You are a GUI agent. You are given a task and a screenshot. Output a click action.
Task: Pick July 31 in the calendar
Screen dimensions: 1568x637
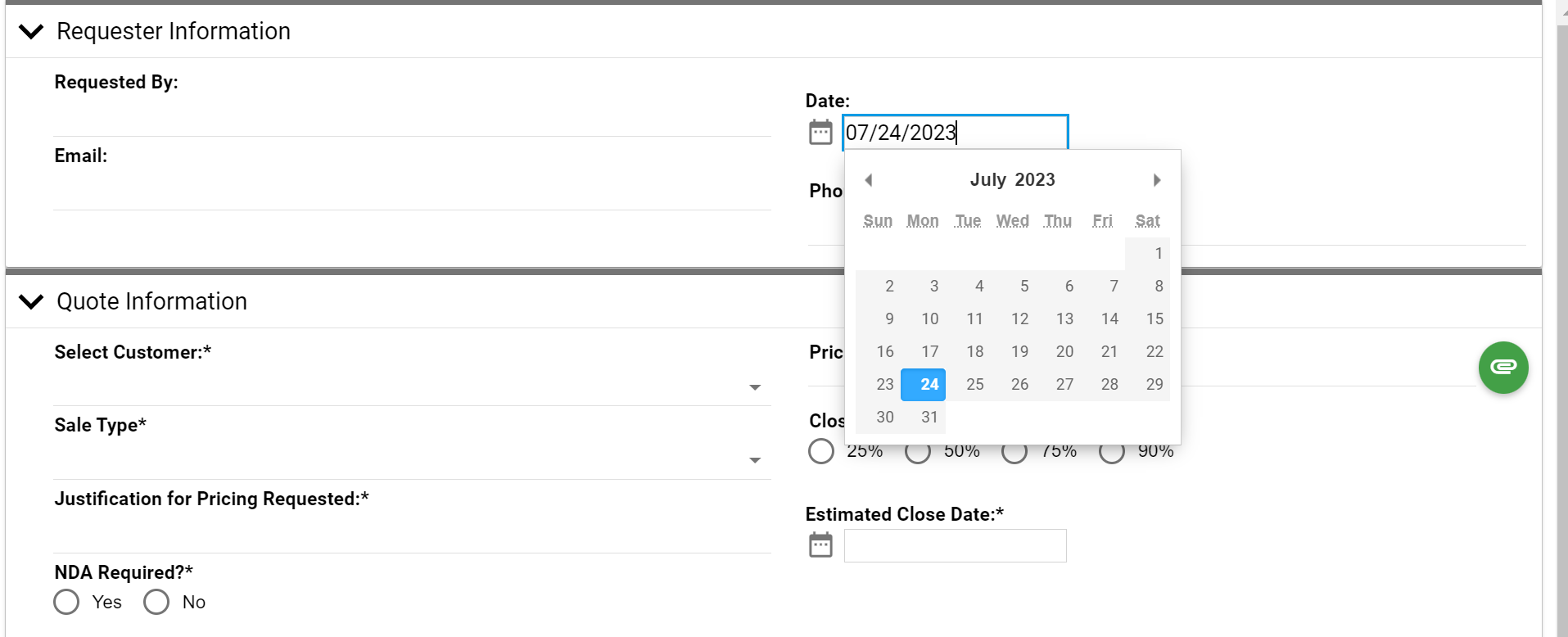[929, 418]
